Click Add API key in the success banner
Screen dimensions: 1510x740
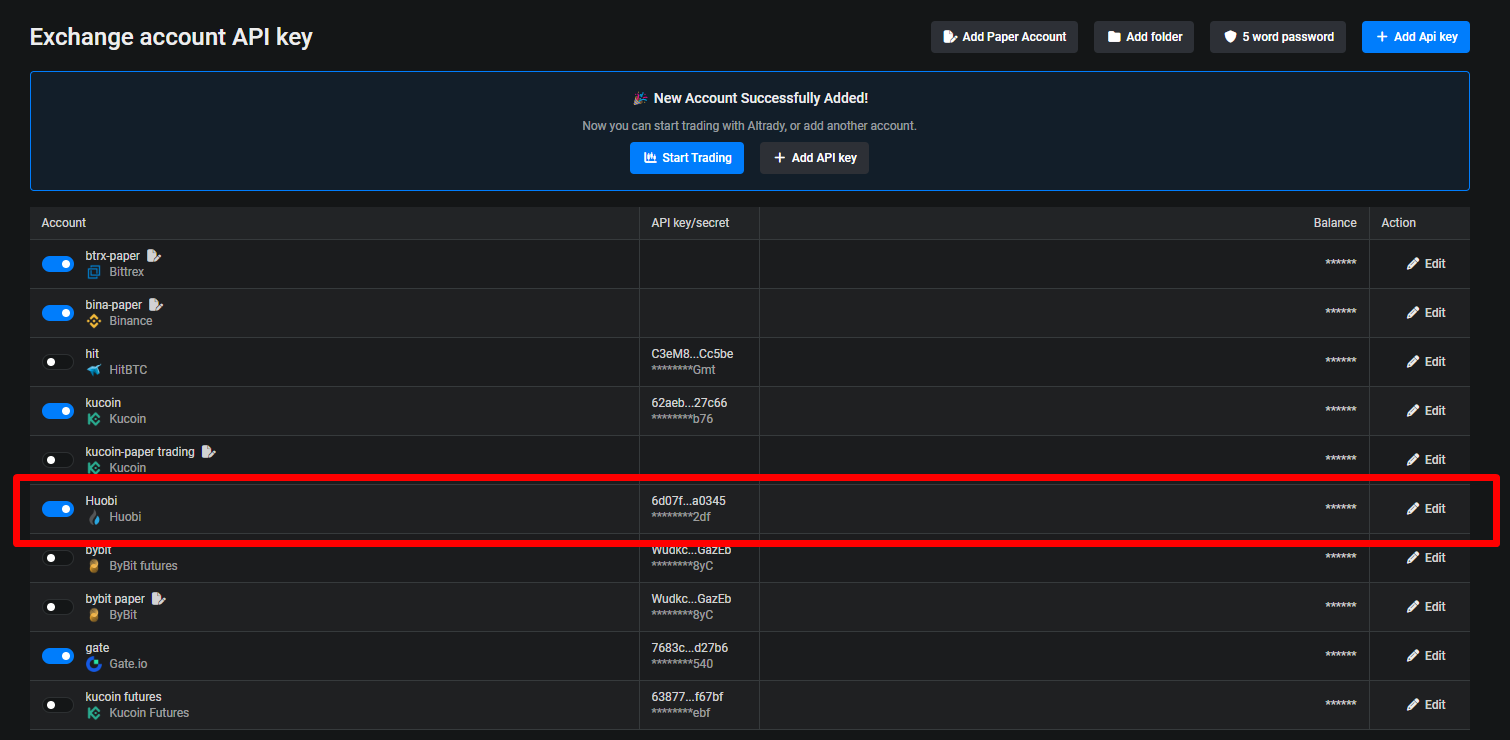814,158
